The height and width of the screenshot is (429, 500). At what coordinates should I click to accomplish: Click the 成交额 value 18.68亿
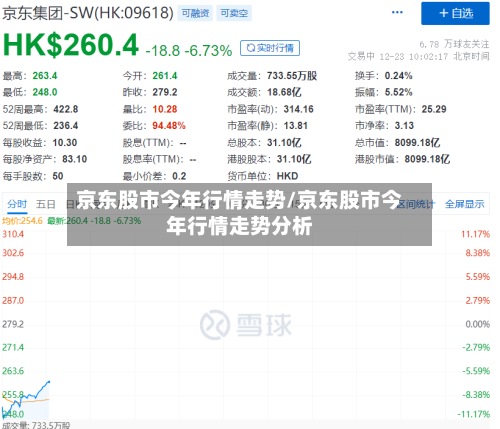coord(284,92)
